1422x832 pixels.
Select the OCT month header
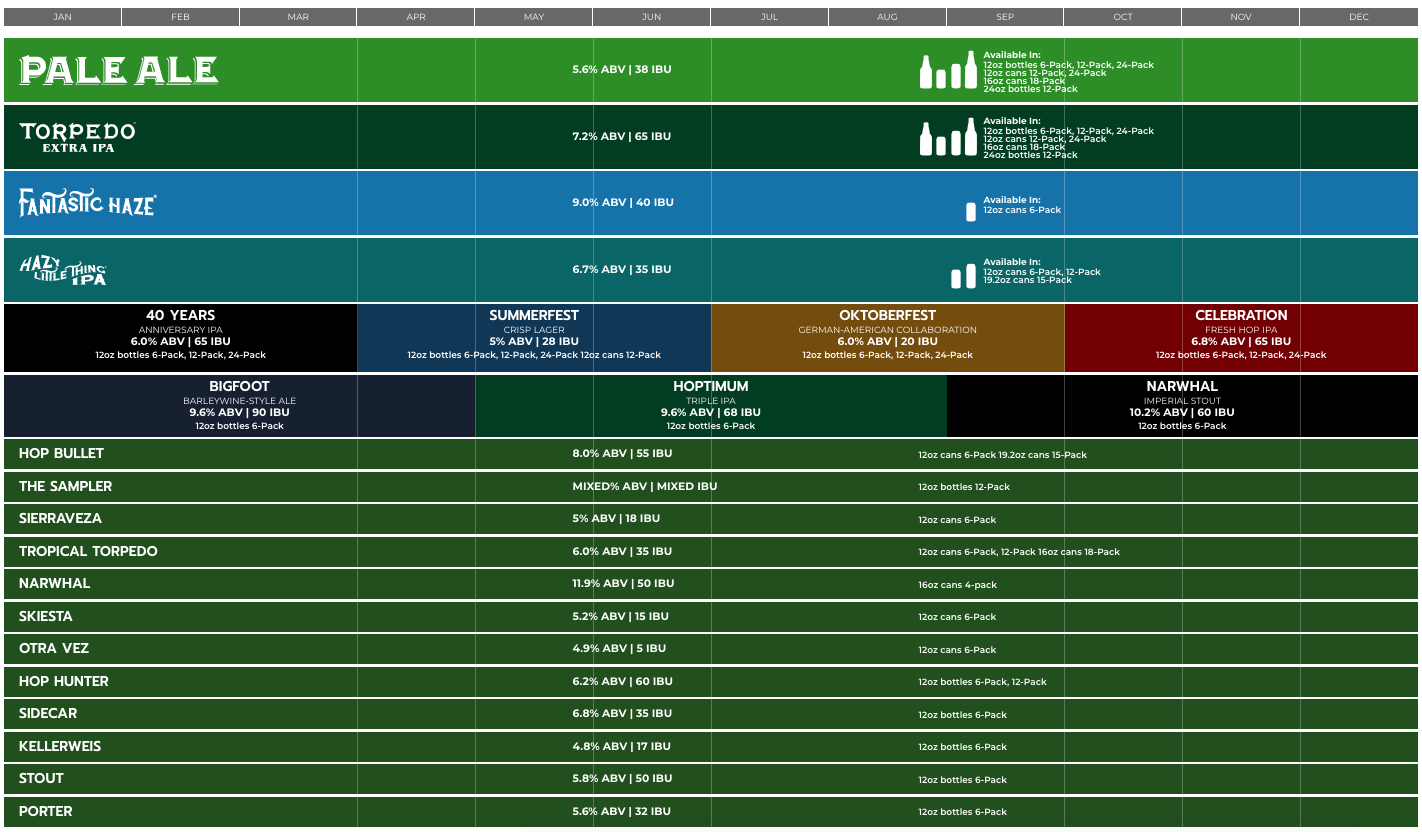[x=1123, y=17]
